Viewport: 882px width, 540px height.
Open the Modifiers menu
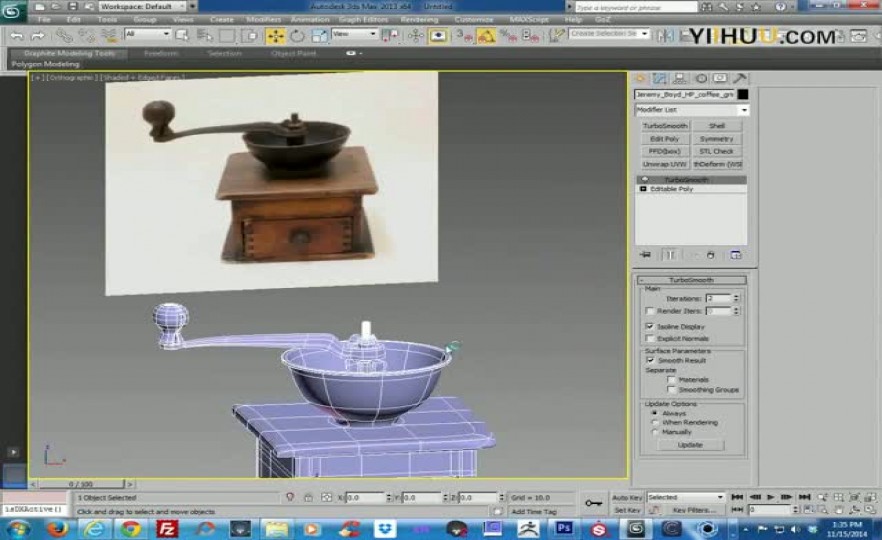pos(263,20)
